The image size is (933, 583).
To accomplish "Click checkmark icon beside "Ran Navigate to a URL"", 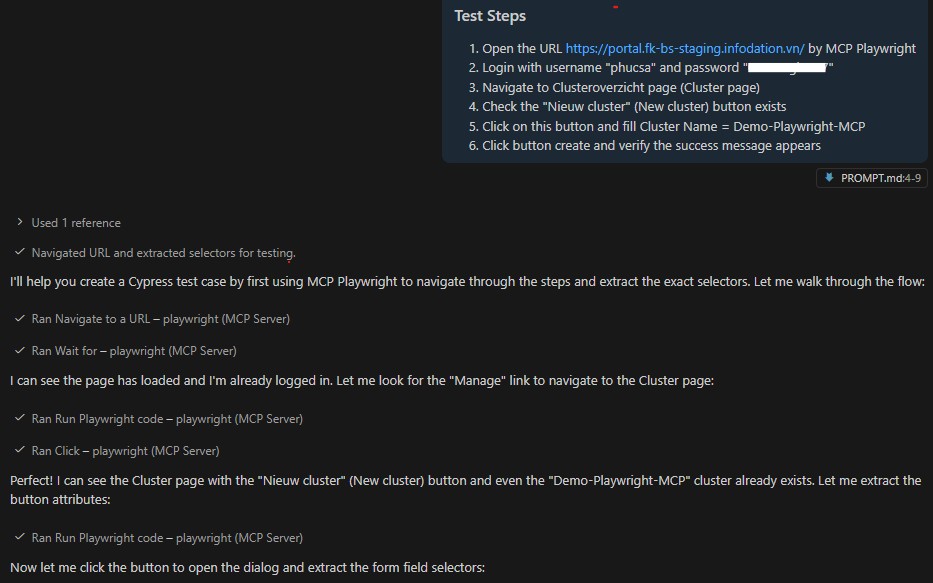I will pyautogui.click(x=20, y=318).
